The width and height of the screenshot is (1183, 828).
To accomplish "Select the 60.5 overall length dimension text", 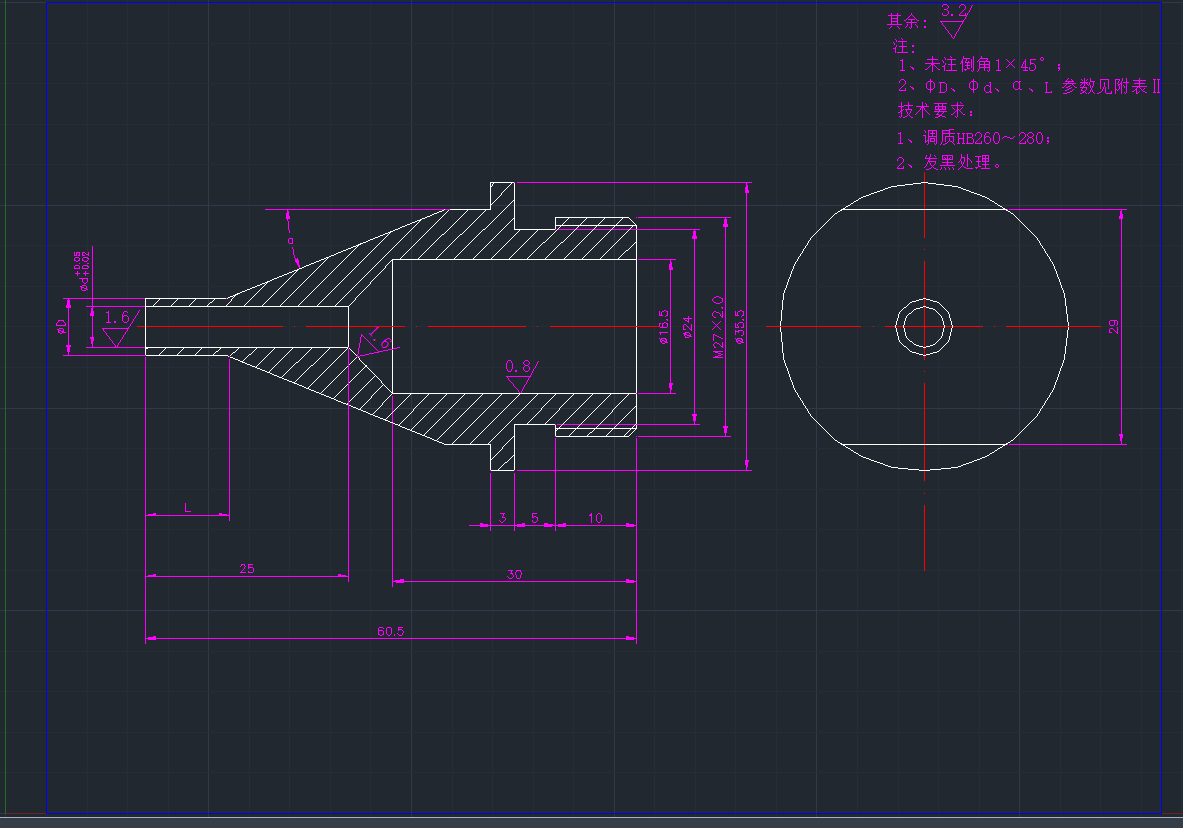I will click(391, 631).
